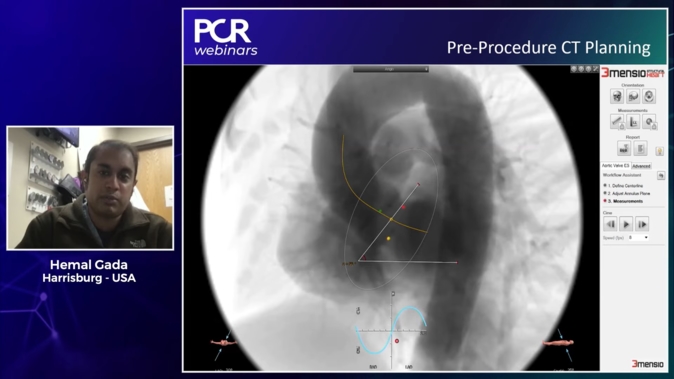This screenshot has width=674, height=379.
Task: Open the second Report document icon
Action: [x=640, y=148]
